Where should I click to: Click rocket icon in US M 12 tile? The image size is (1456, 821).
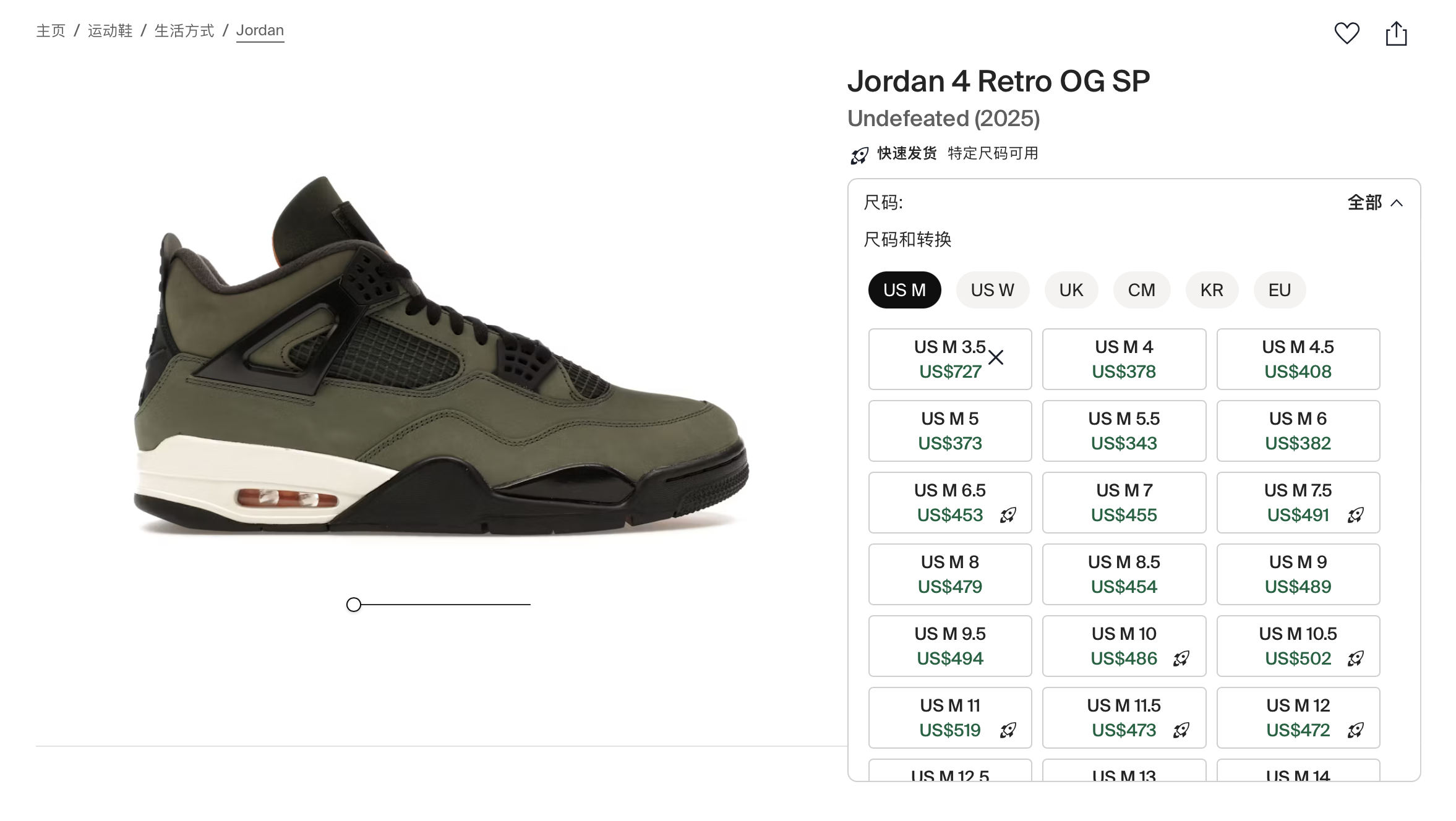point(1356,730)
